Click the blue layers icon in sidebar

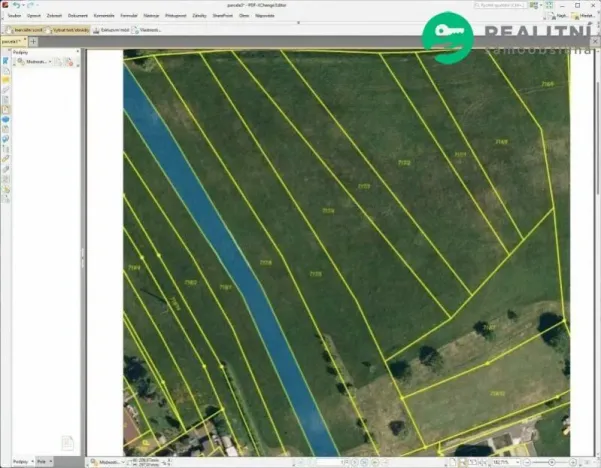point(5,118)
